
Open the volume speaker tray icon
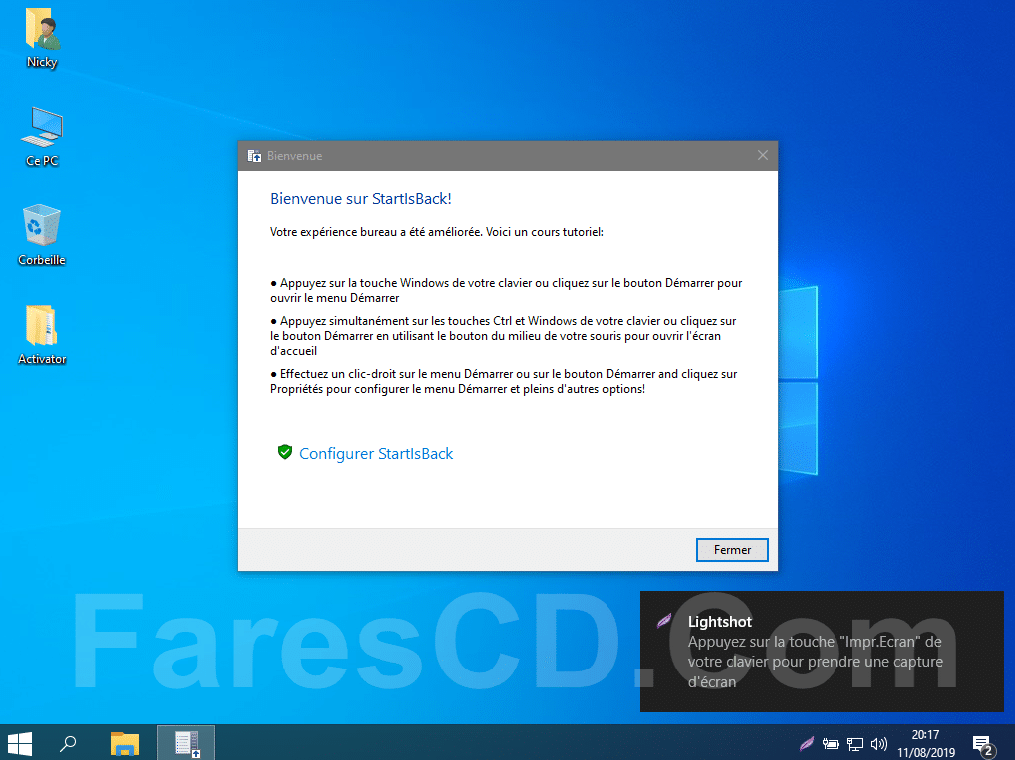[x=878, y=744]
